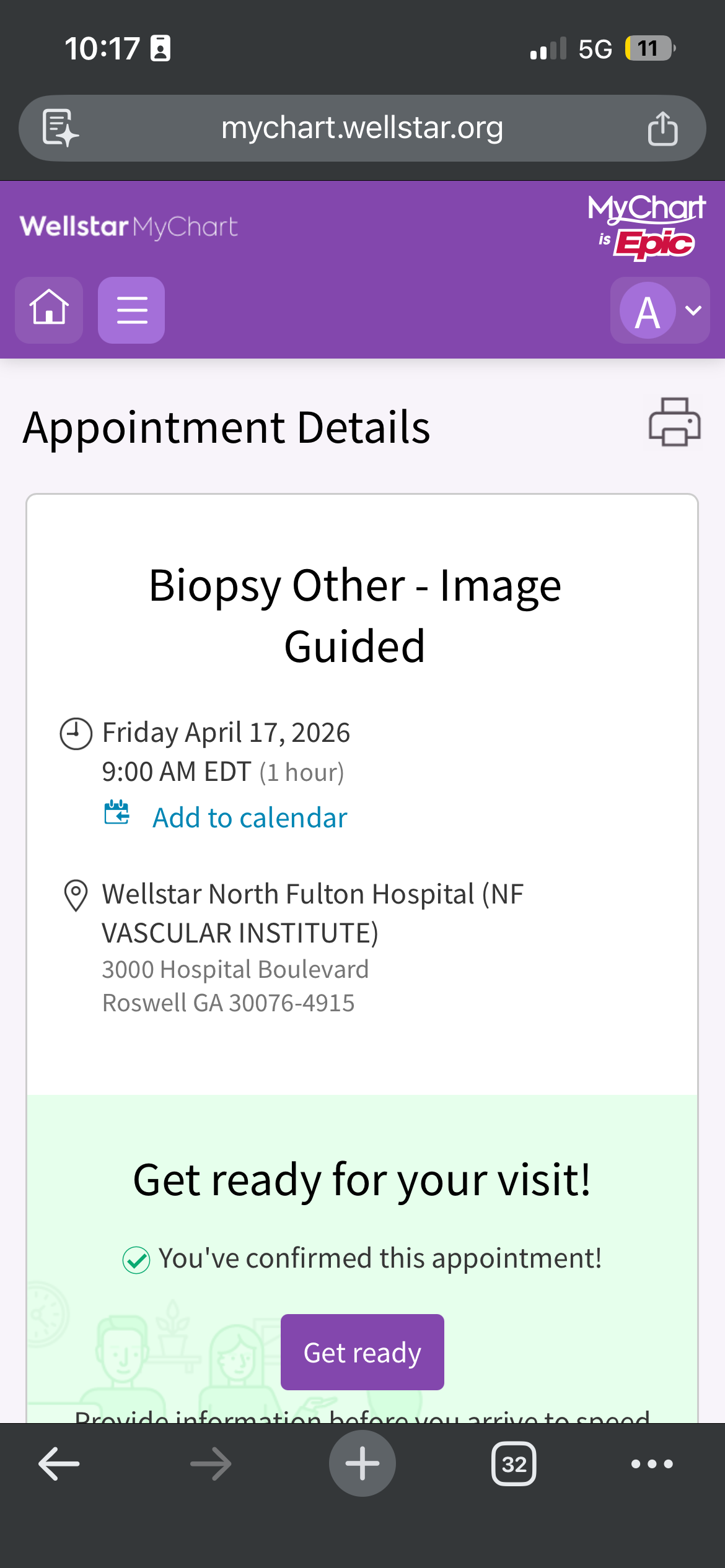The image size is (725, 1568).
Task: Select the mychart.wellstar.org address field
Action: [362, 128]
